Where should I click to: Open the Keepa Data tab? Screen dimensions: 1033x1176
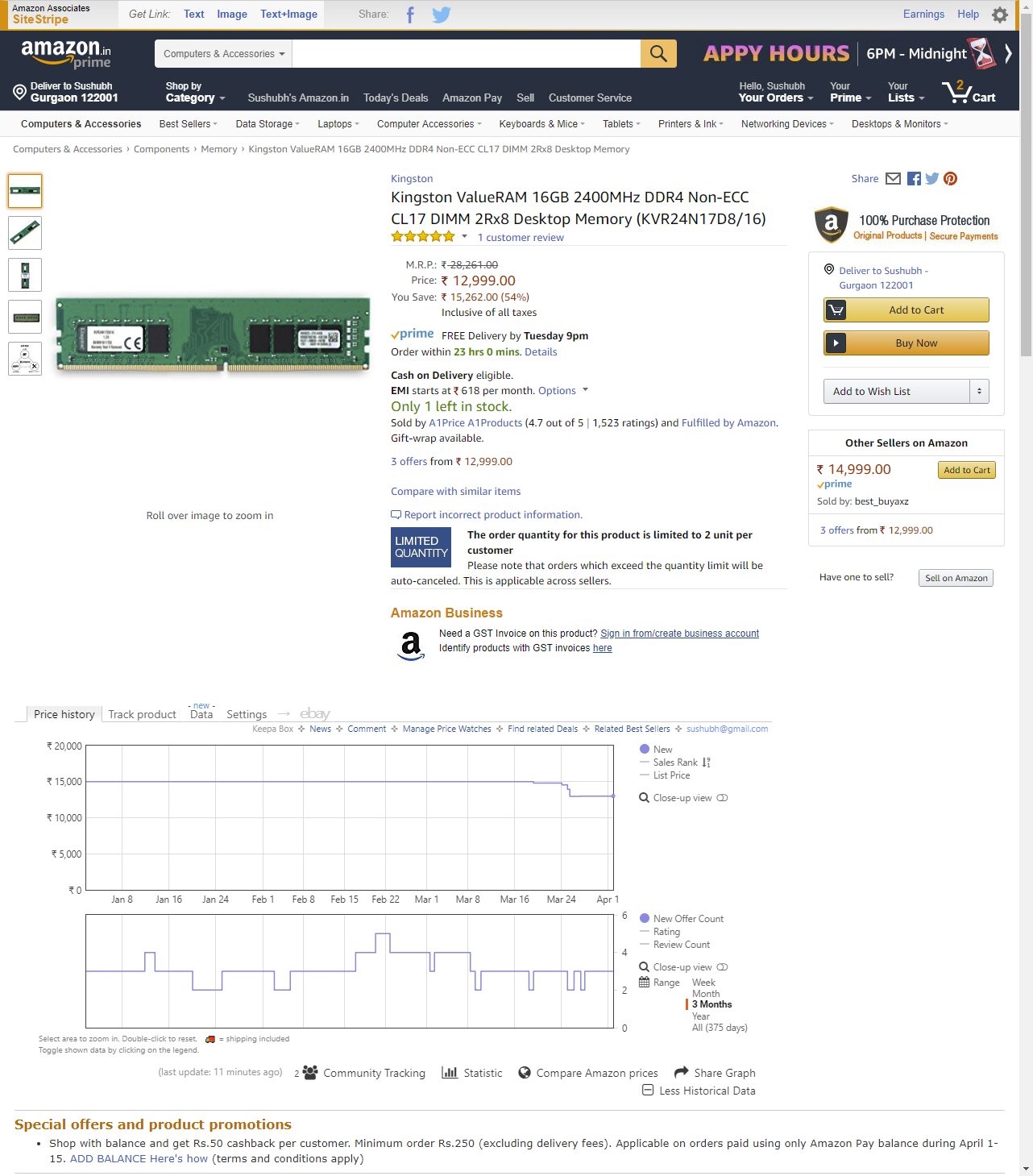click(201, 714)
